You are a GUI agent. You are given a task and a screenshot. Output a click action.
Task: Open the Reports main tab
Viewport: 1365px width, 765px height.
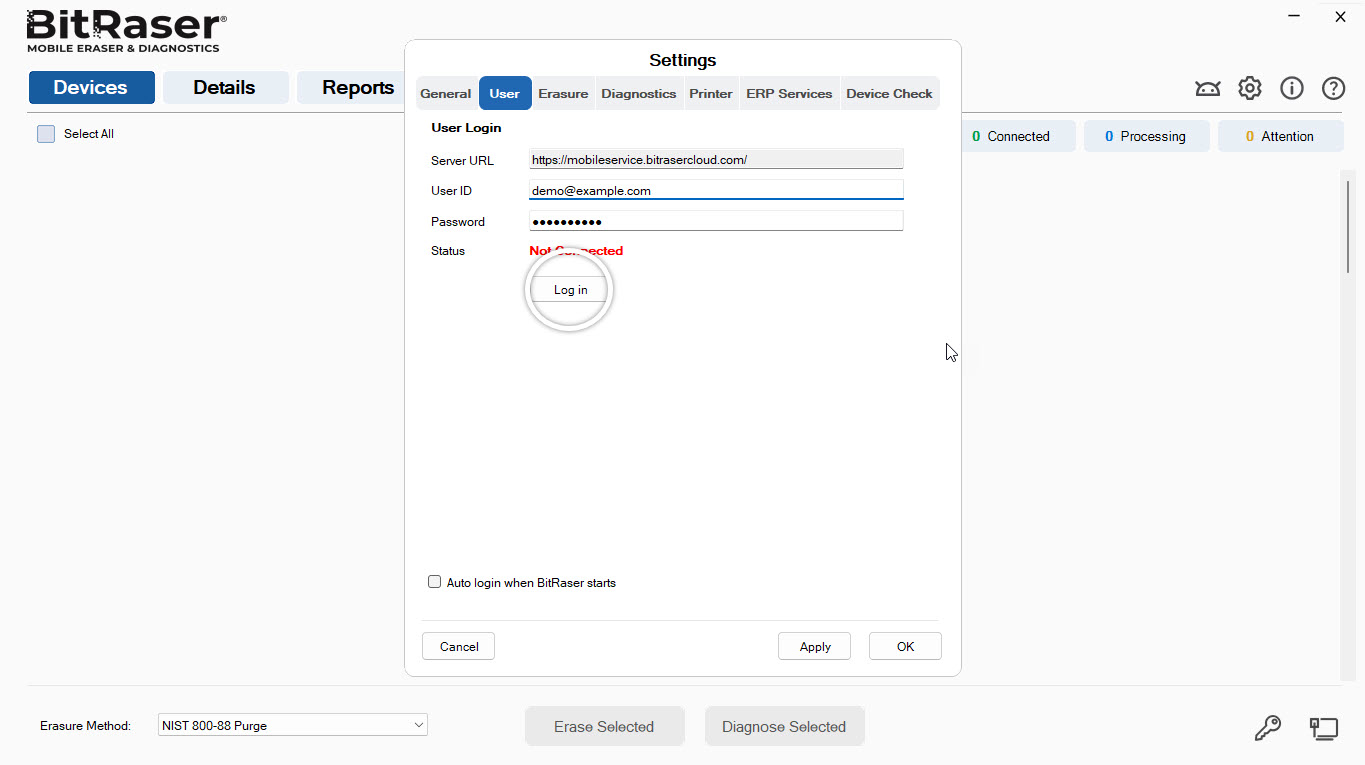(x=350, y=87)
